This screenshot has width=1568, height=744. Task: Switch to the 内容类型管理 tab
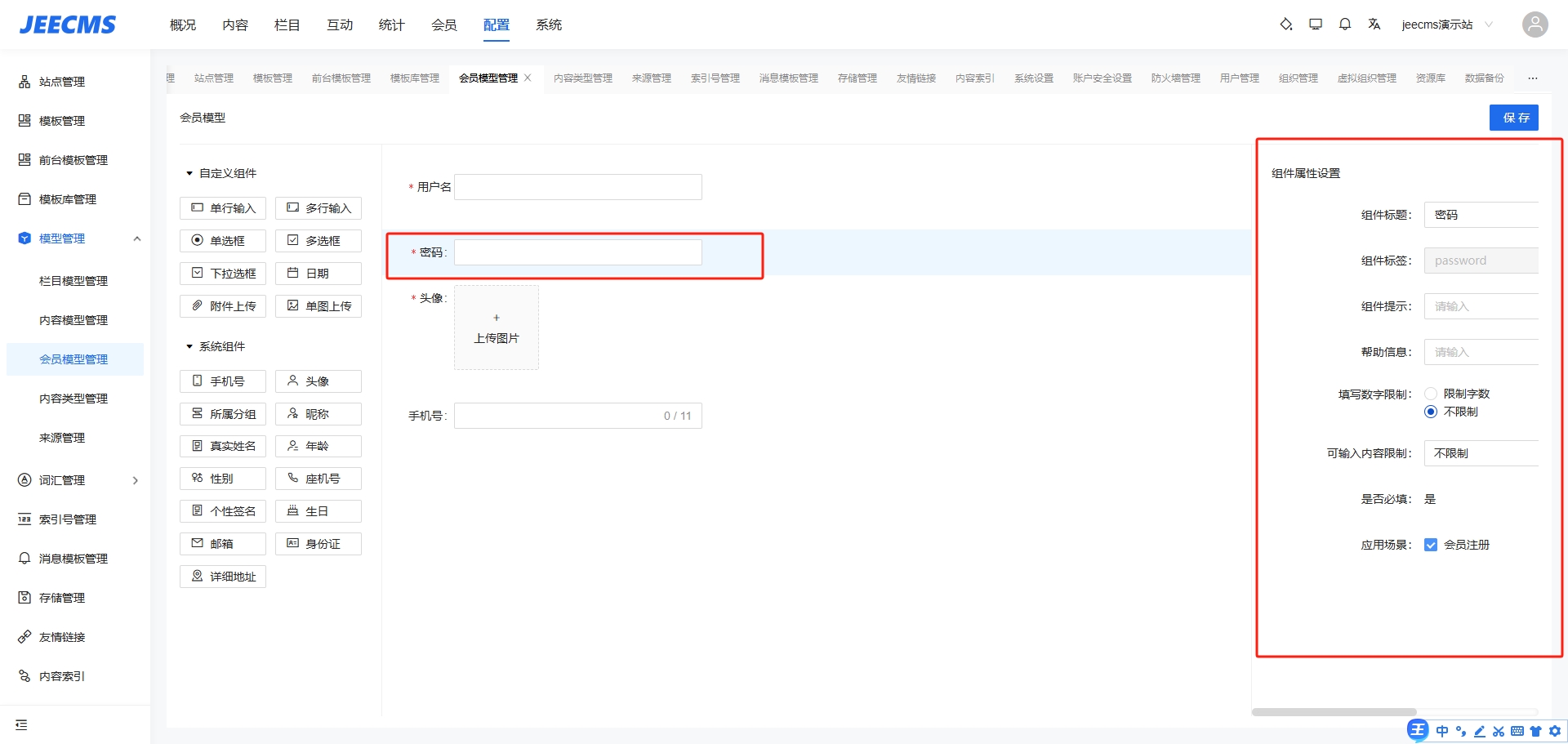click(583, 78)
